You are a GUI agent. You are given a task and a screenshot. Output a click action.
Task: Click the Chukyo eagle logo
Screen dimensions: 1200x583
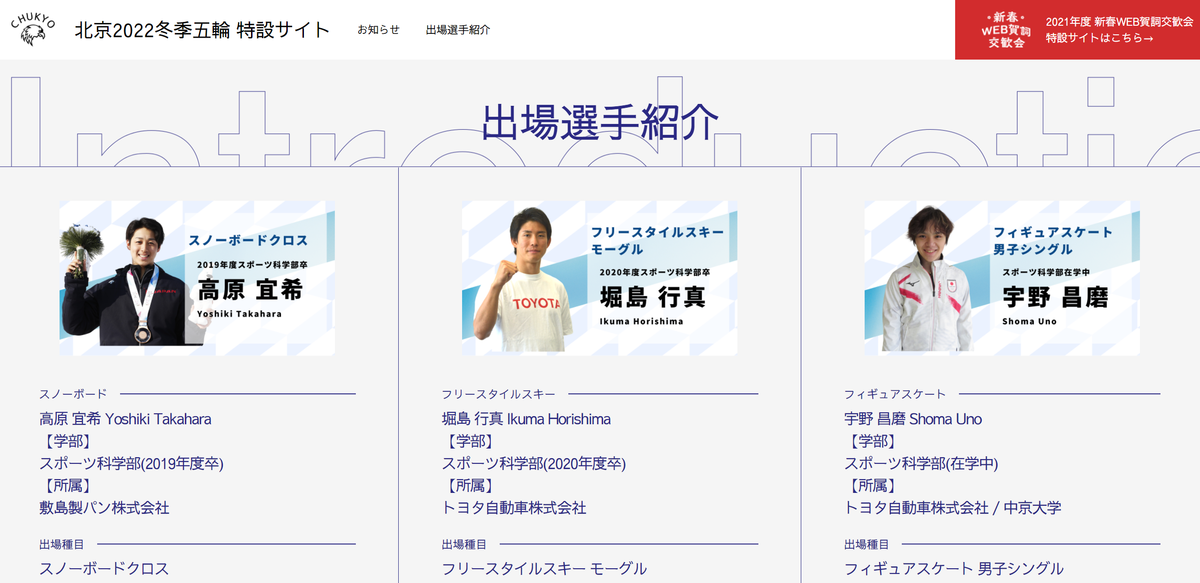[x=32, y=30]
